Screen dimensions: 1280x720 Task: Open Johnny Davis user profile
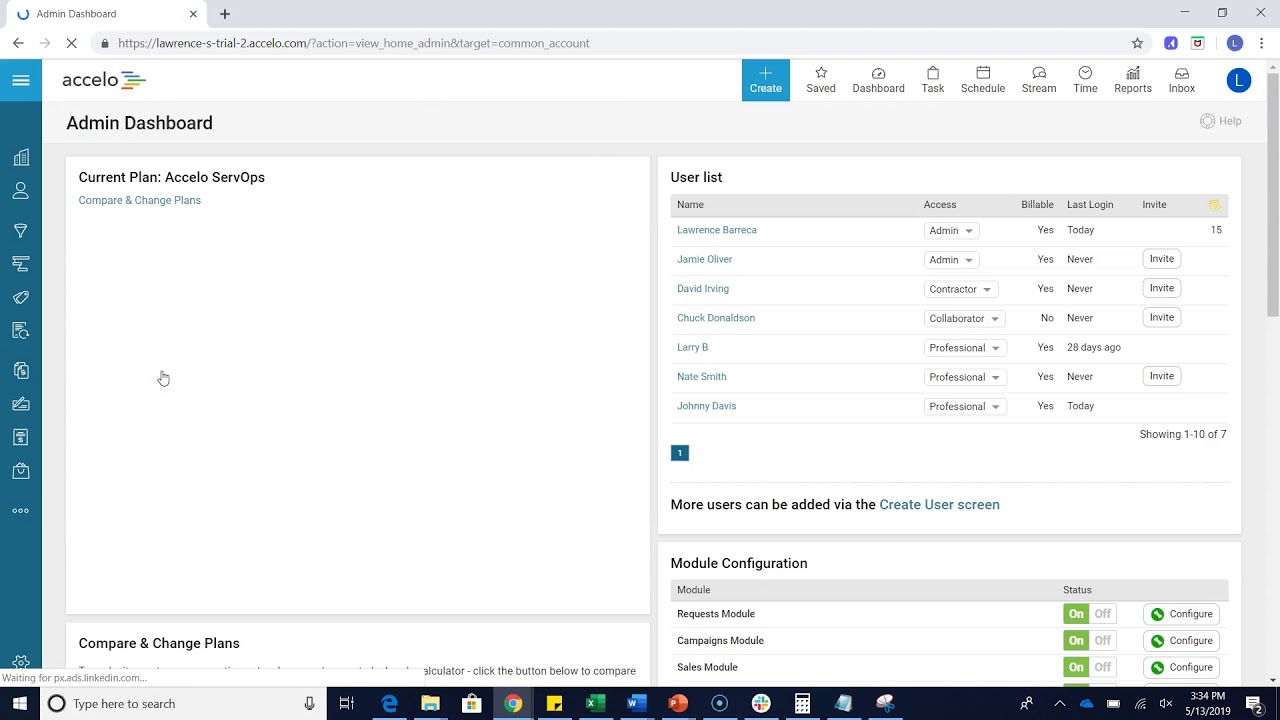click(x=707, y=406)
